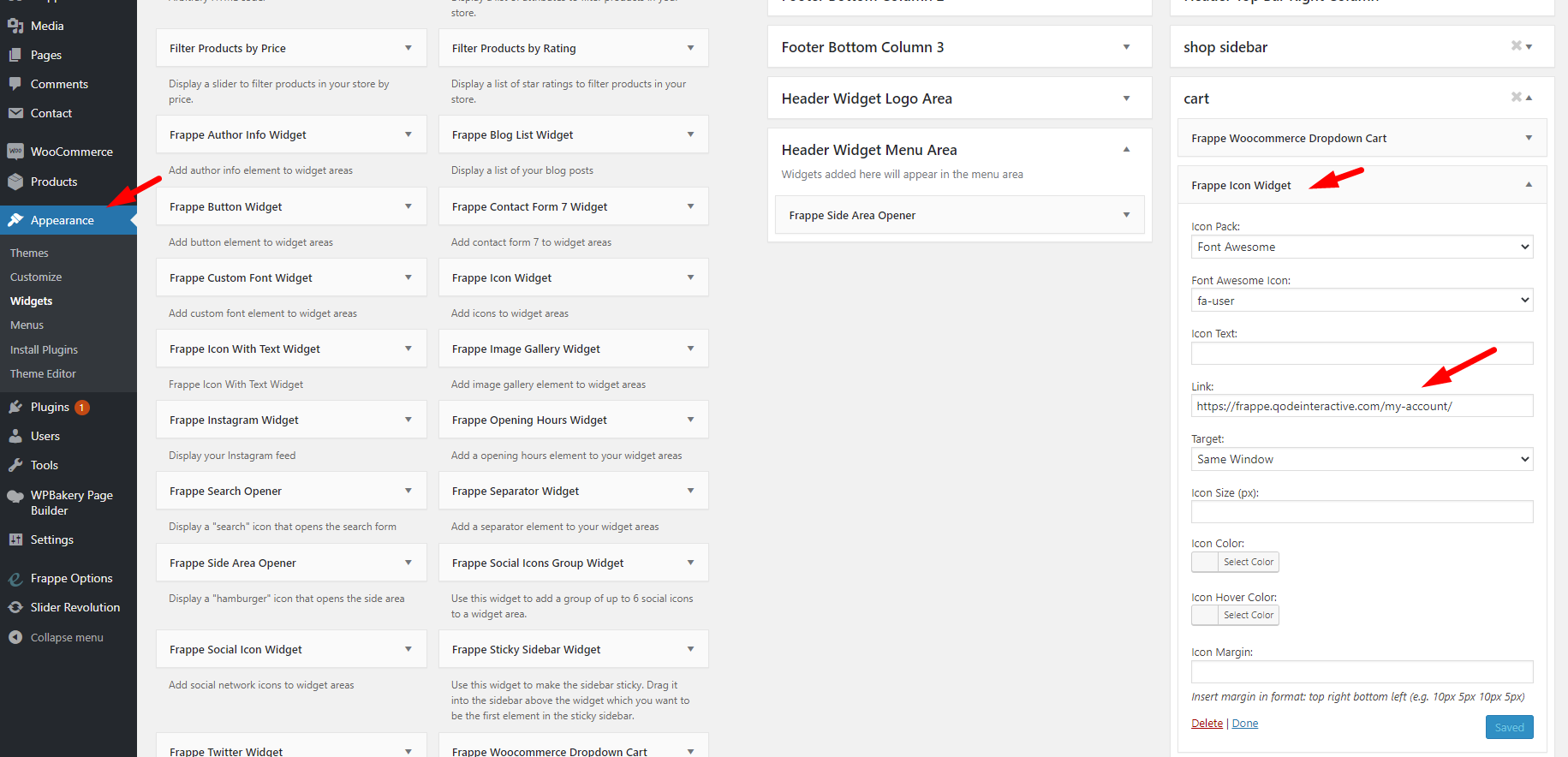Click the Contact envelope icon
The width and height of the screenshot is (1568, 757).
(x=15, y=113)
